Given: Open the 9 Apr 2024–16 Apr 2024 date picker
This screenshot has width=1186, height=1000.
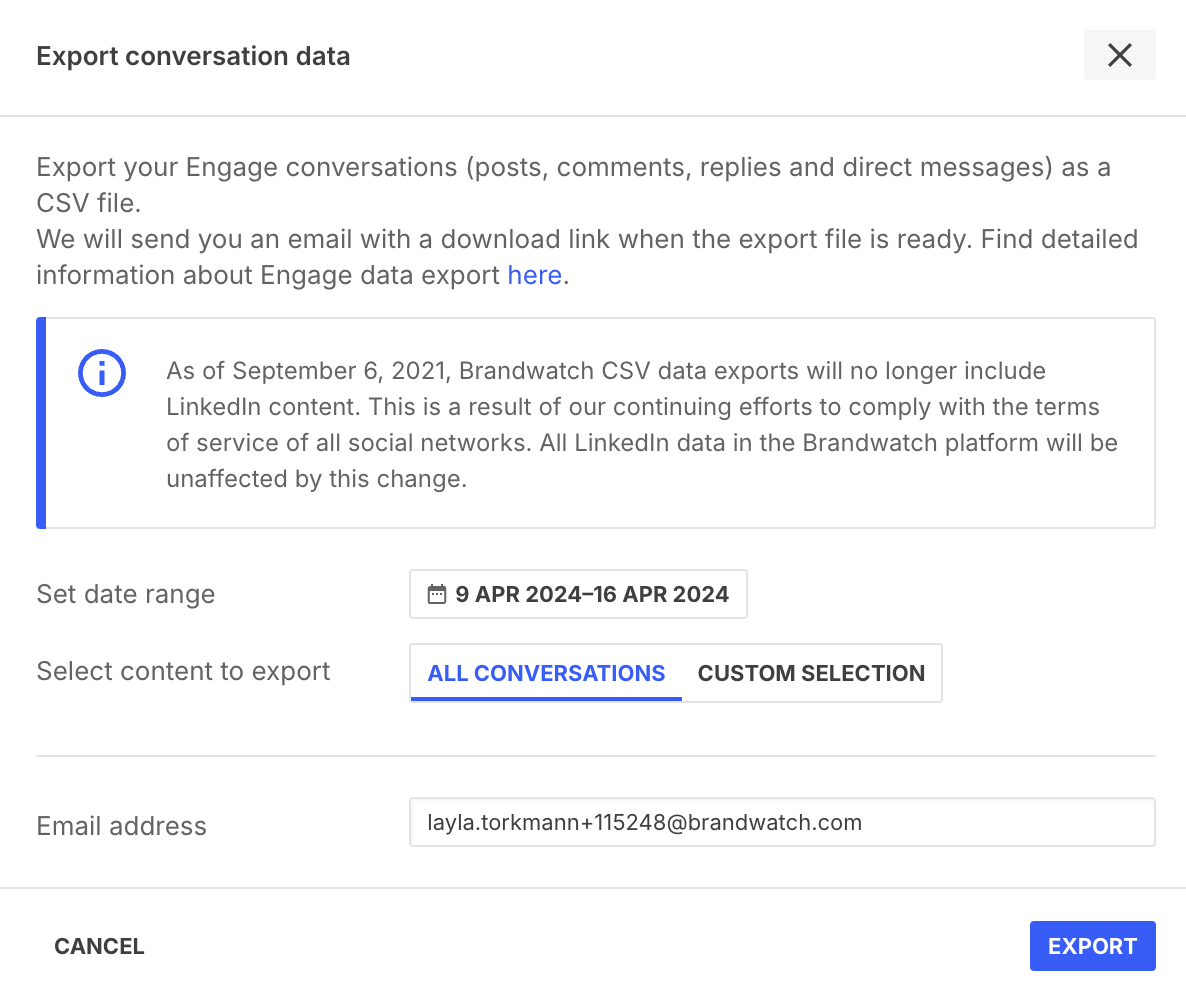Looking at the screenshot, I should pos(578,594).
